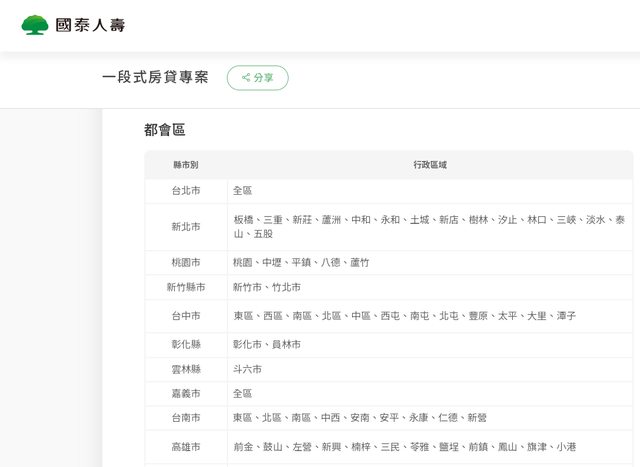Click the 彰化市、員林市 district cell
640x467 pixels.
tap(266, 344)
